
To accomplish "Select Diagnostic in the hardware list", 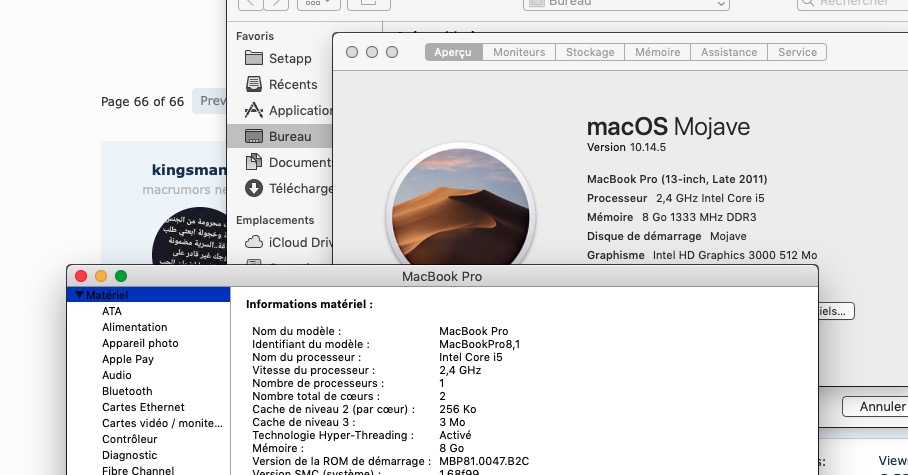I will [x=130, y=455].
